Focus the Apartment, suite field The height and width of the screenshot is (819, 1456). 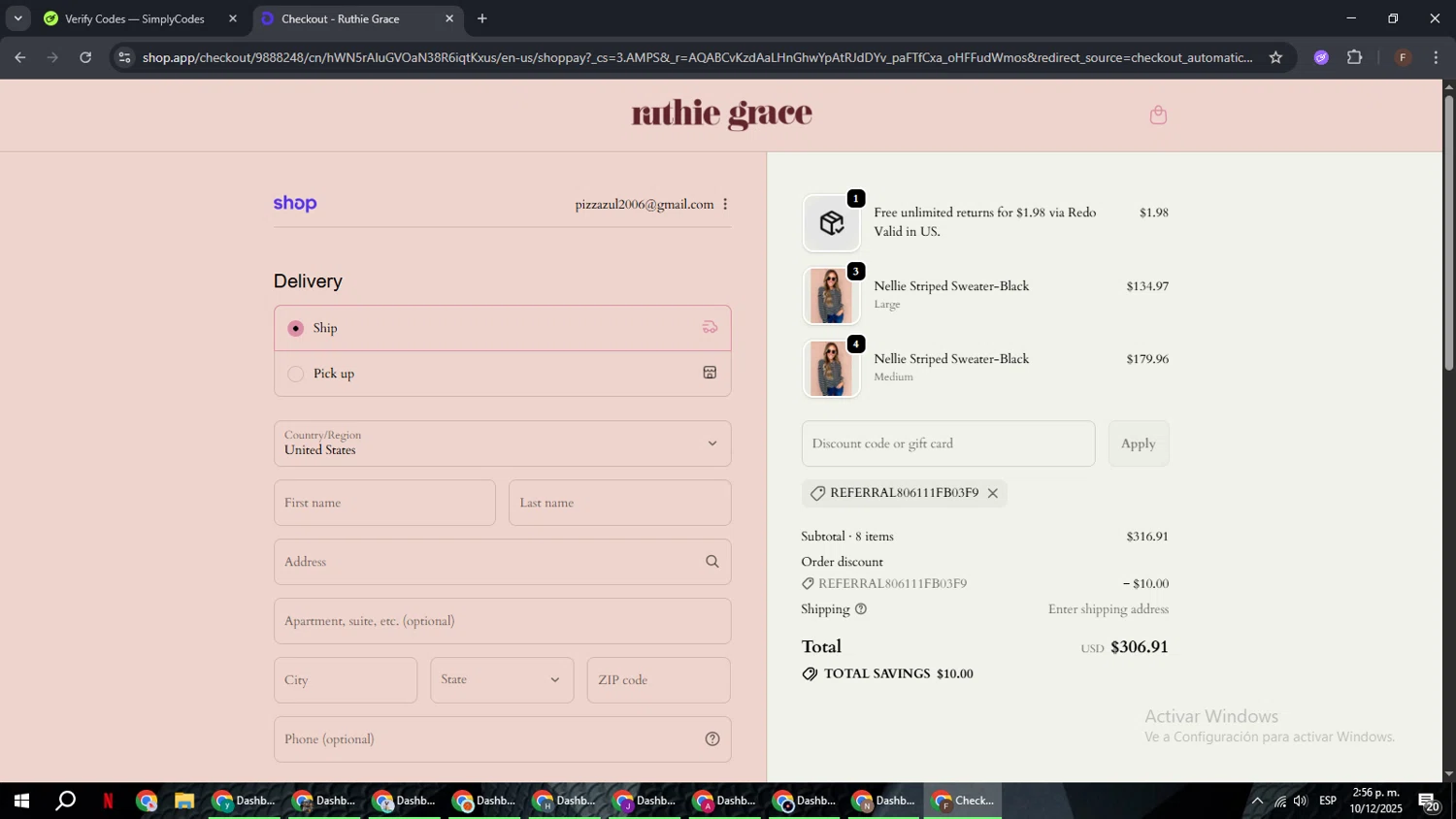point(502,621)
